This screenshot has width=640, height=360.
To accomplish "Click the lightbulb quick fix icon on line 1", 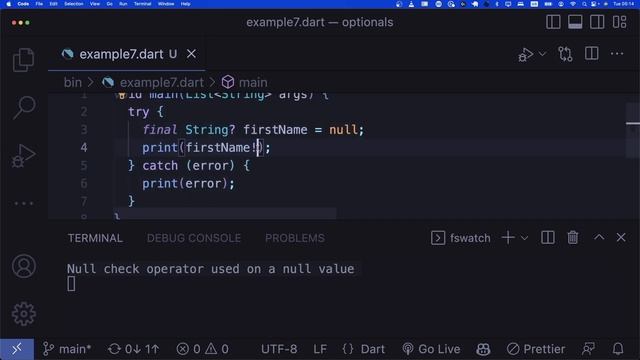I will 121,96.
